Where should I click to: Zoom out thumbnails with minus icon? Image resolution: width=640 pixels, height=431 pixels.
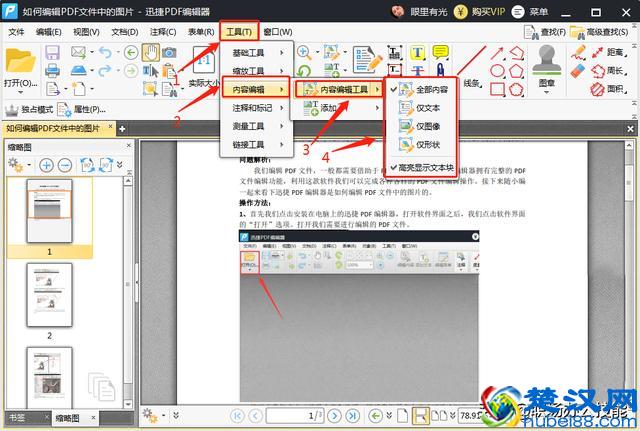(x=65, y=165)
